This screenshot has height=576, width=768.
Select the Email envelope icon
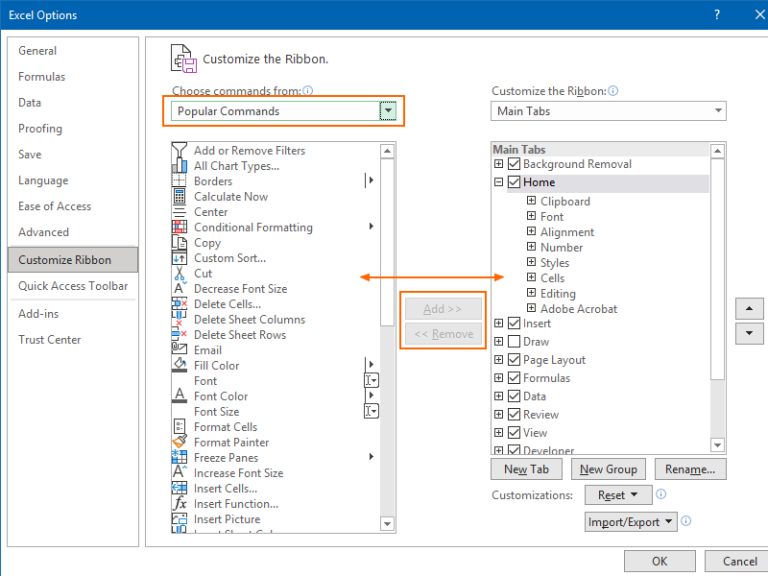[179, 350]
